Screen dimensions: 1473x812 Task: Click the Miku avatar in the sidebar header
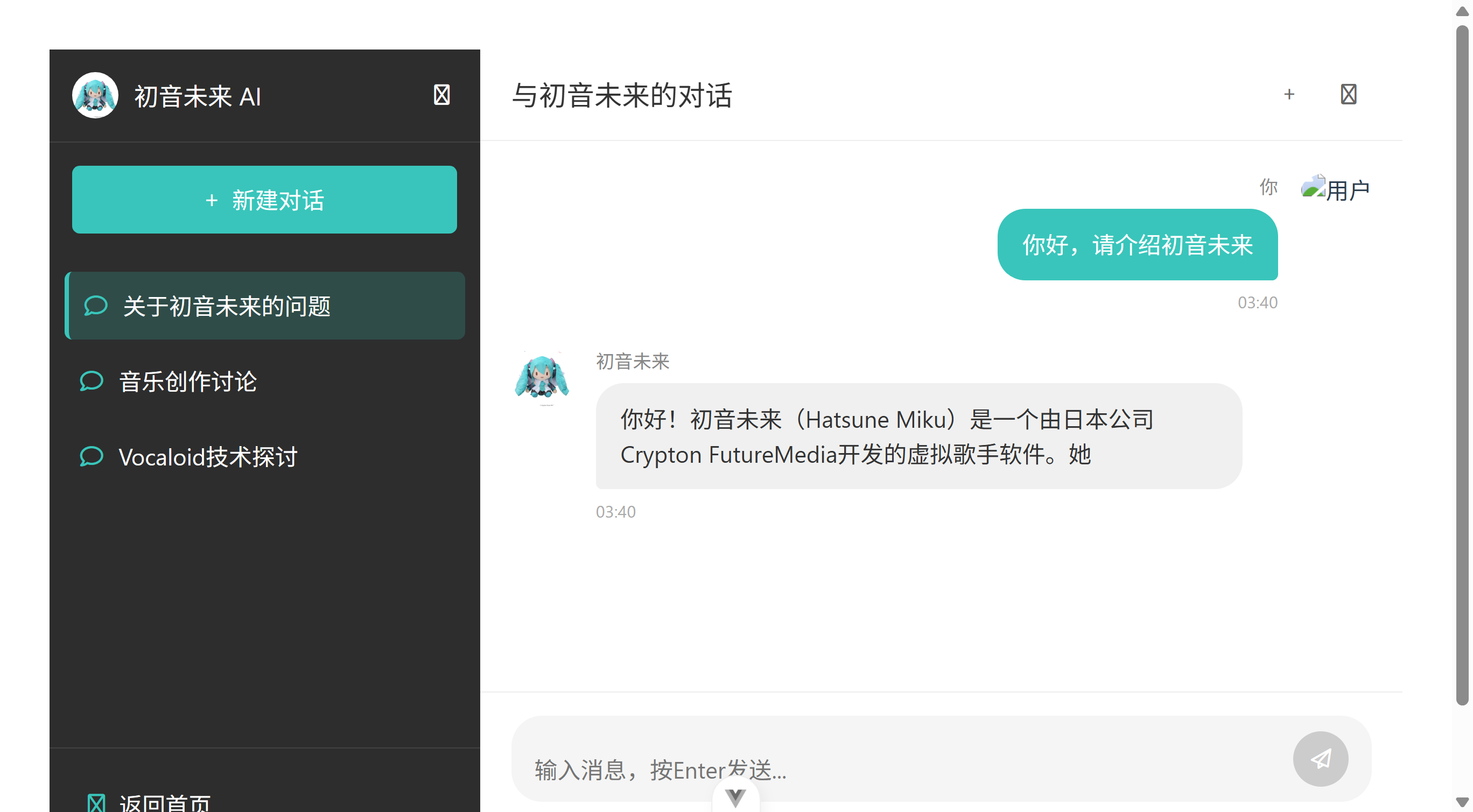click(95, 95)
